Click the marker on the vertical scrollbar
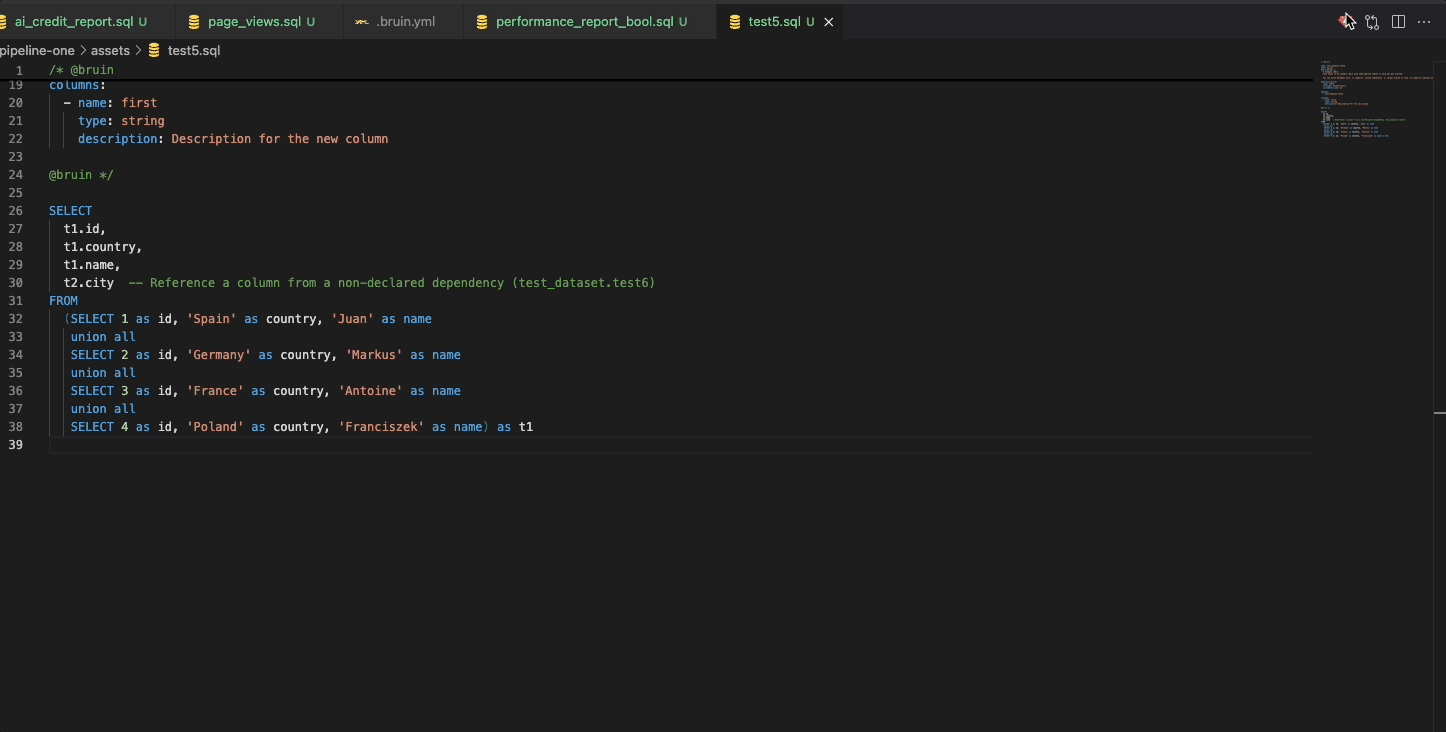The image size is (1446, 732). point(1439,412)
